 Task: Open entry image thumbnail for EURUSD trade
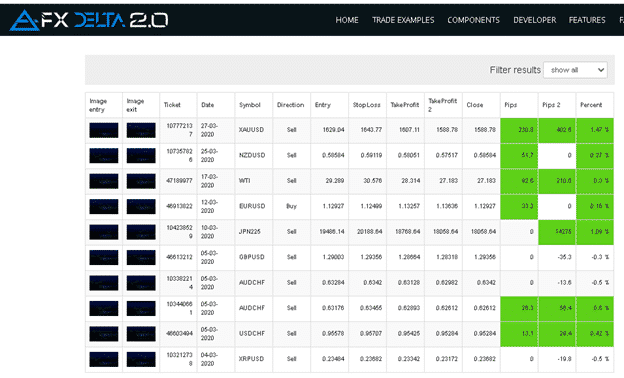click(103, 207)
